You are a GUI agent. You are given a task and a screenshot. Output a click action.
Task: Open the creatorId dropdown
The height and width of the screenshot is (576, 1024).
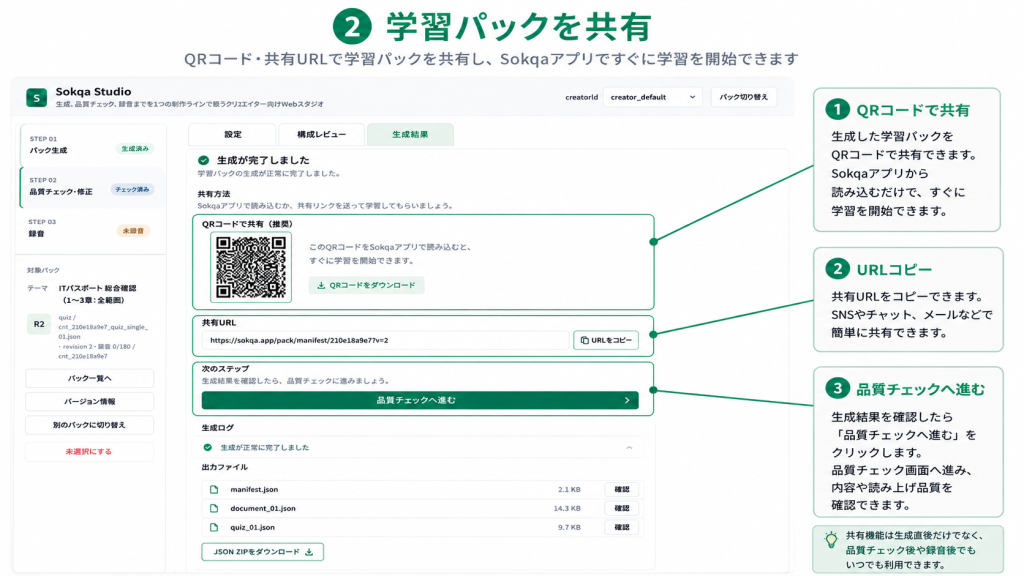tap(652, 97)
